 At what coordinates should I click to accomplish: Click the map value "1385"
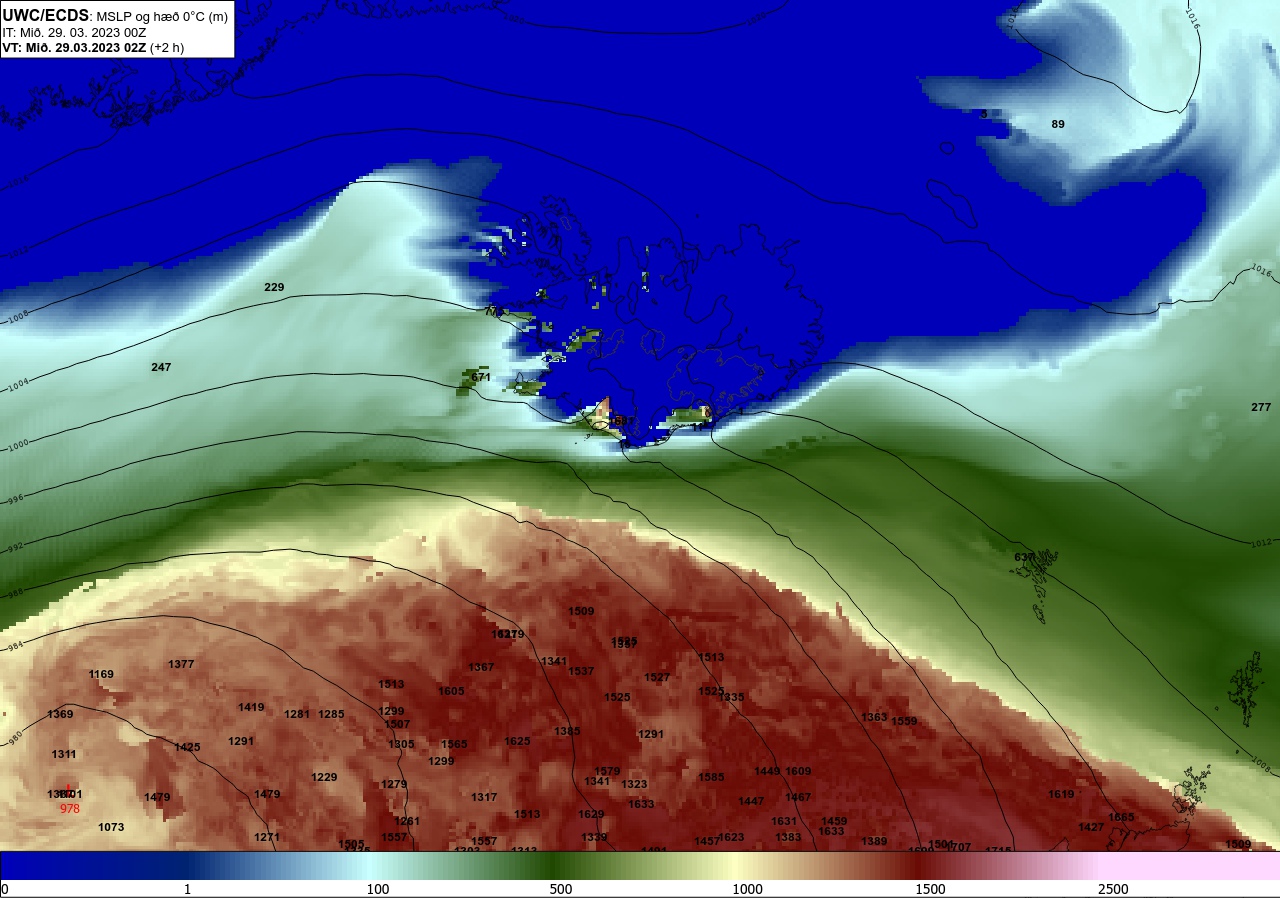(567, 731)
